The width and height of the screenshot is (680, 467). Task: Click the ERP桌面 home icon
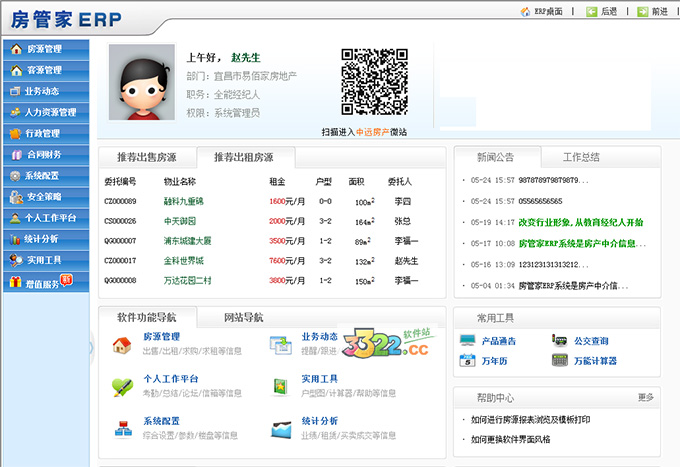point(526,12)
